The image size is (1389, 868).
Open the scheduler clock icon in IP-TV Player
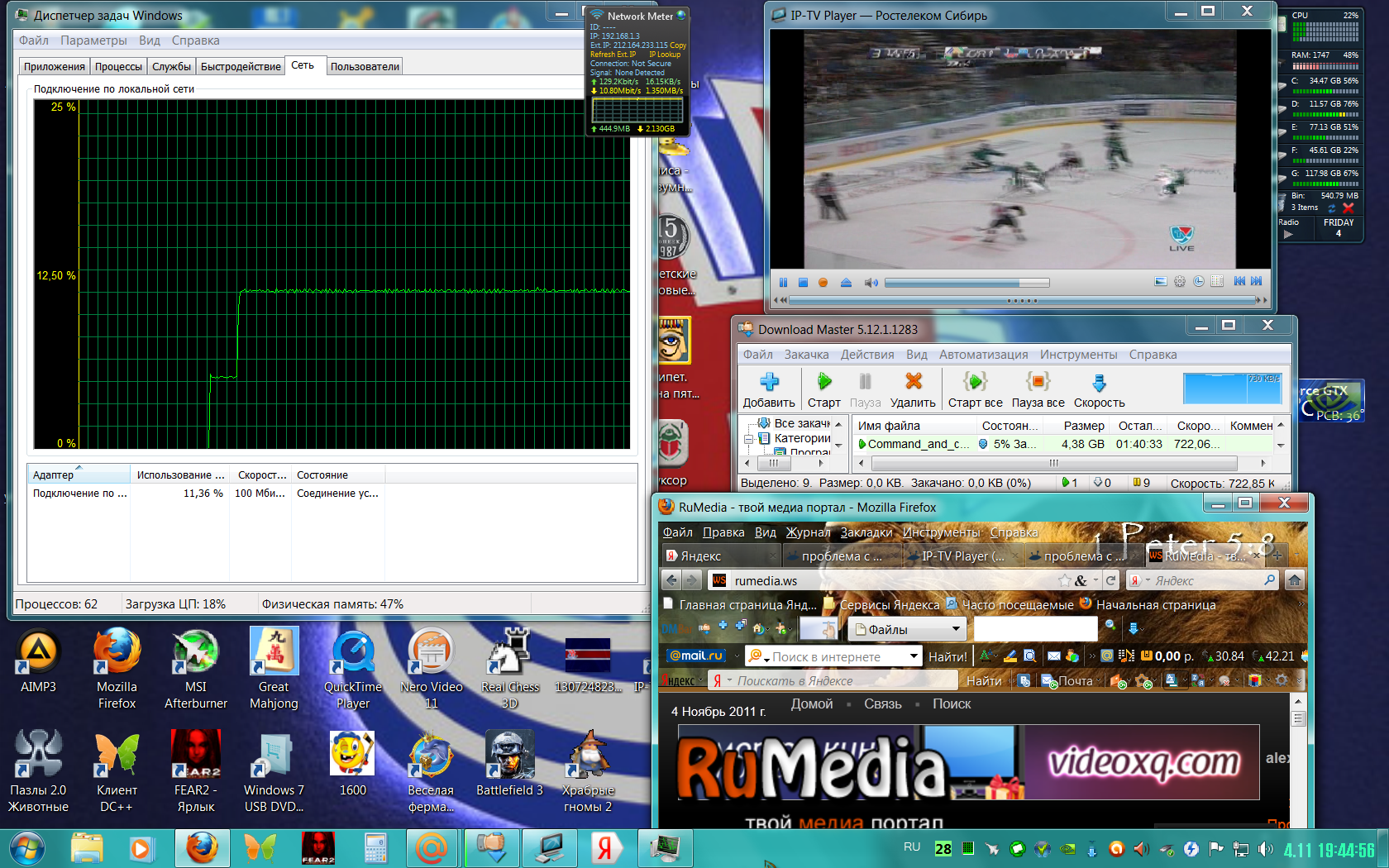[x=1199, y=282]
